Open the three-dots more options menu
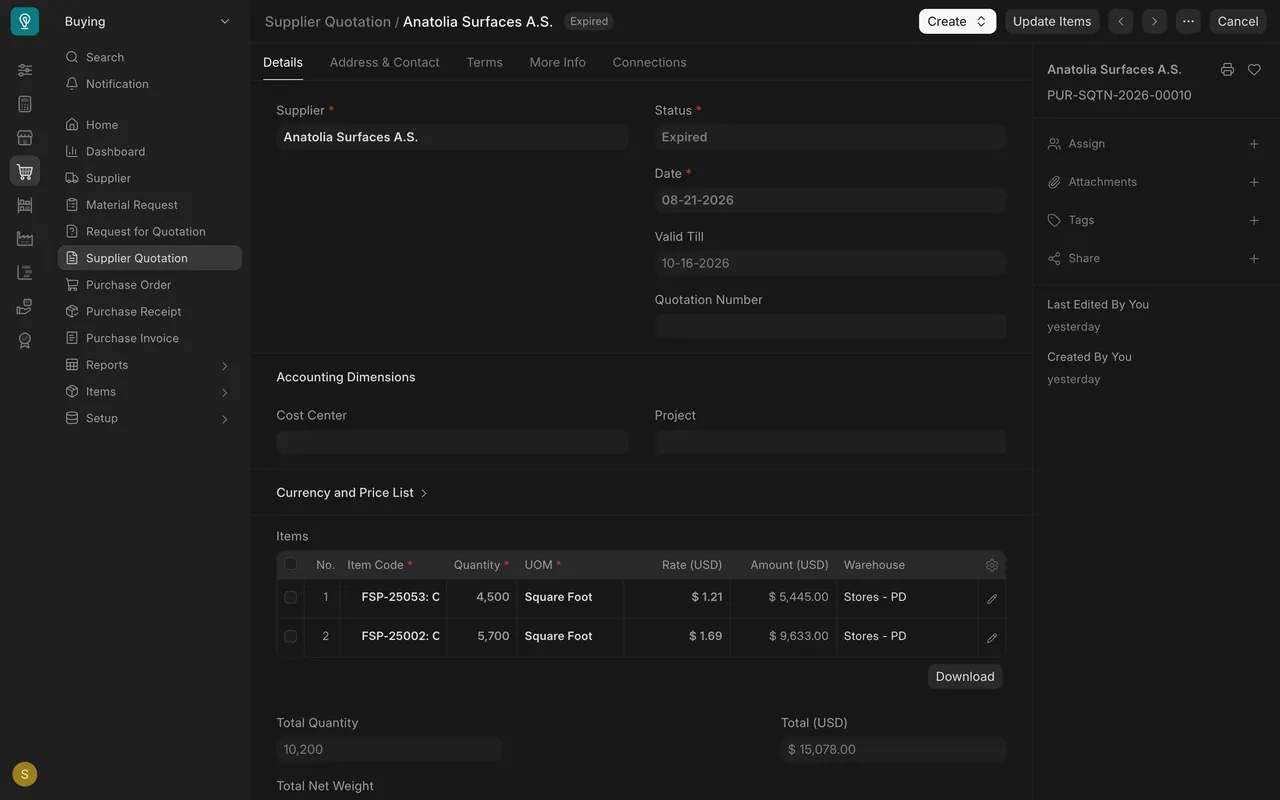The image size is (1280, 800). tap(1188, 21)
